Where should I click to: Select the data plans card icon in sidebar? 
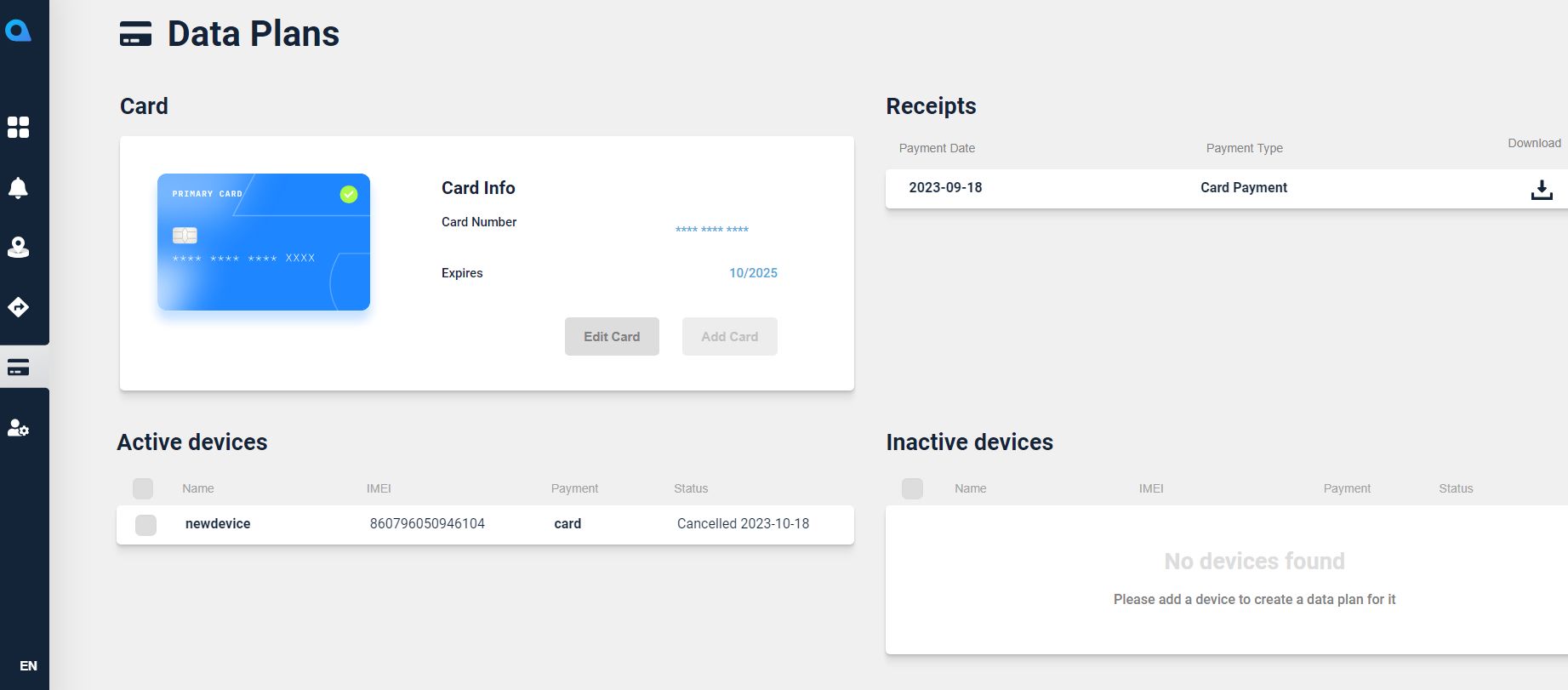tap(18, 368)
